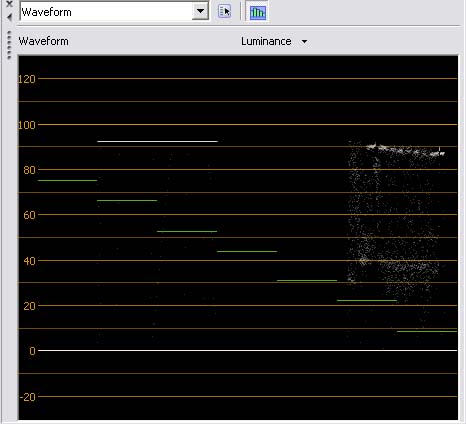Select the 80 level scale label
Image resolution: width=466 pixels, height=424 pixels.
pyautogui.click(x=29, y=170)
